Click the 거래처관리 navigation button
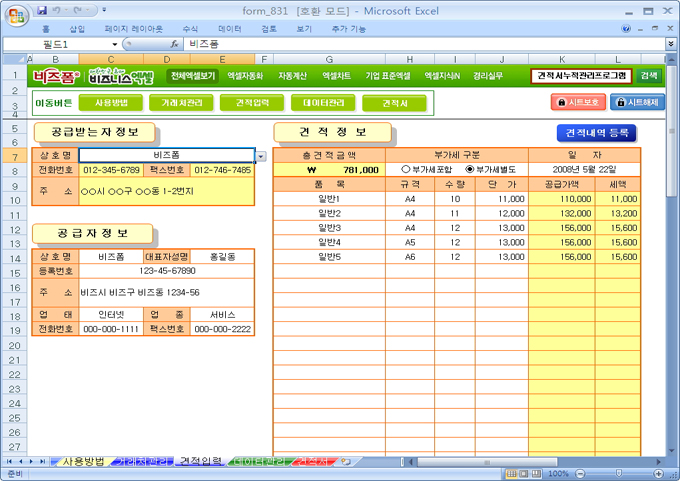 coord(181,102)
